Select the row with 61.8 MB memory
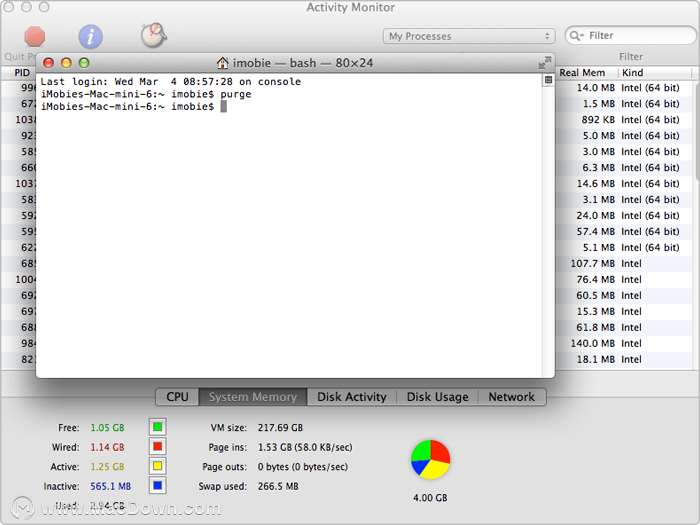The width and height of the screenshot is (700, 525). [625, 328]
